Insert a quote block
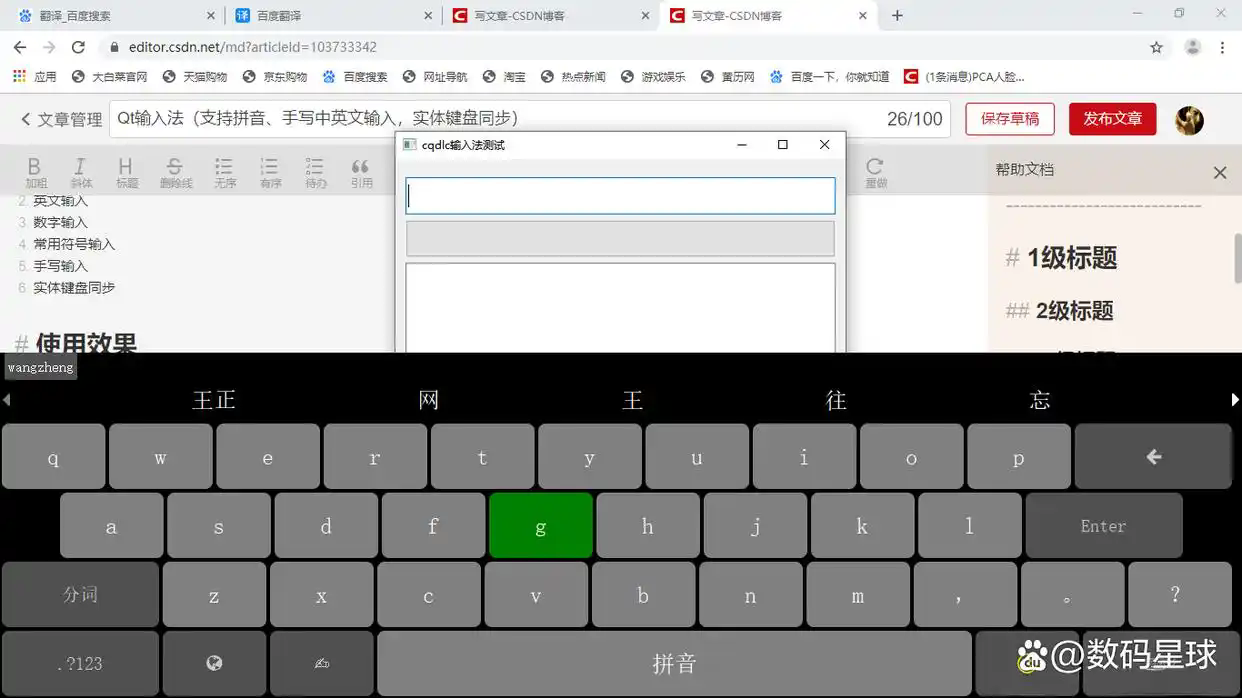The width and height of the screenshot is (1242, 698). [360, 171]
